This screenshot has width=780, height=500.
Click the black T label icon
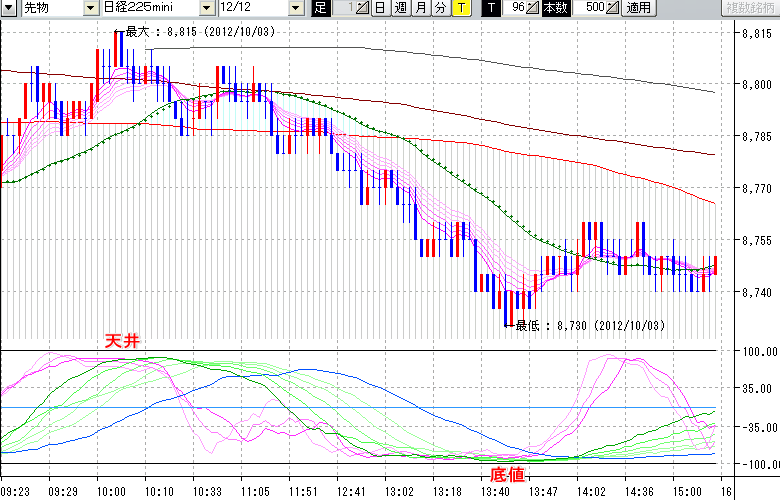click(x=490, y=8)
